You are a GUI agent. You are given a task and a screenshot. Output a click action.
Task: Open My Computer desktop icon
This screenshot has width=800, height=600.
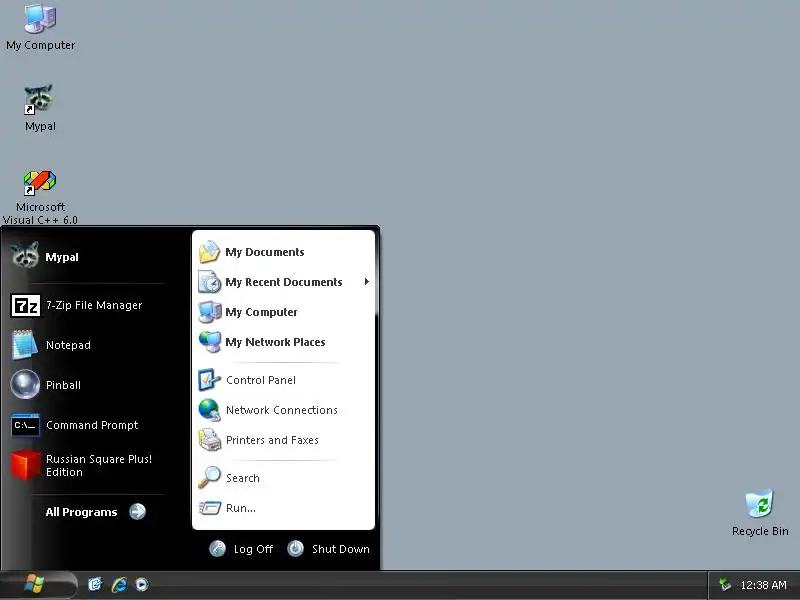(x=40, y=28)
